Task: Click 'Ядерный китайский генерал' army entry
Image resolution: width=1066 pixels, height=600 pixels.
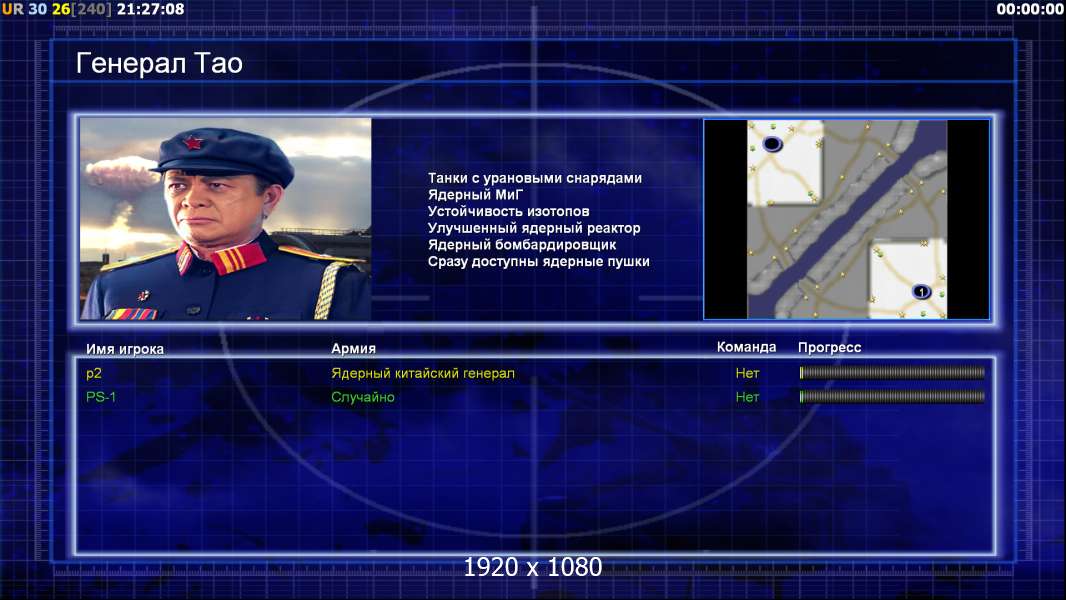Action: point(423,373)
